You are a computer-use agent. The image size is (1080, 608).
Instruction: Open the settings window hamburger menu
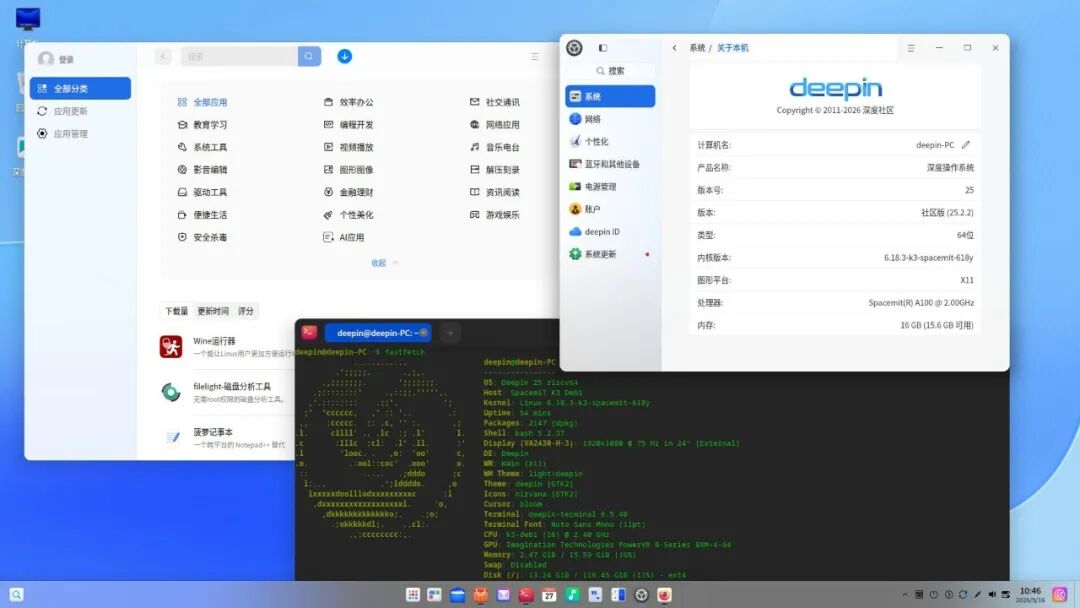tap(911, 48)
